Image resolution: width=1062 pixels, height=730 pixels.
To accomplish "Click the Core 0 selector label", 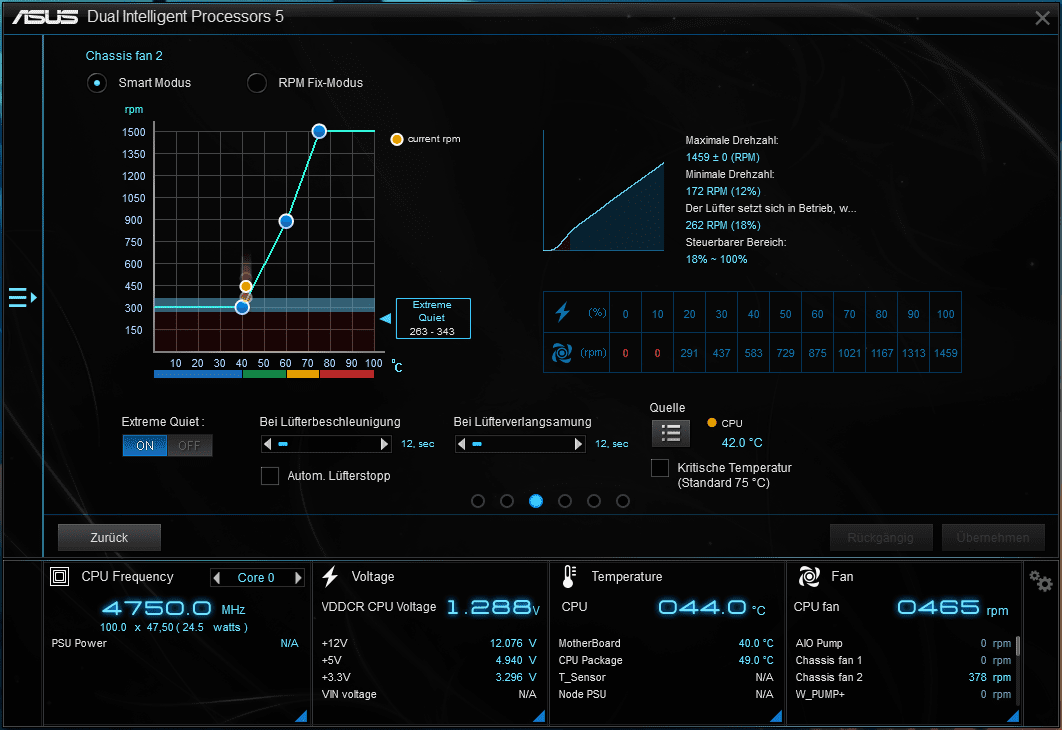I will pyautogui.click(x=256, y=578).
